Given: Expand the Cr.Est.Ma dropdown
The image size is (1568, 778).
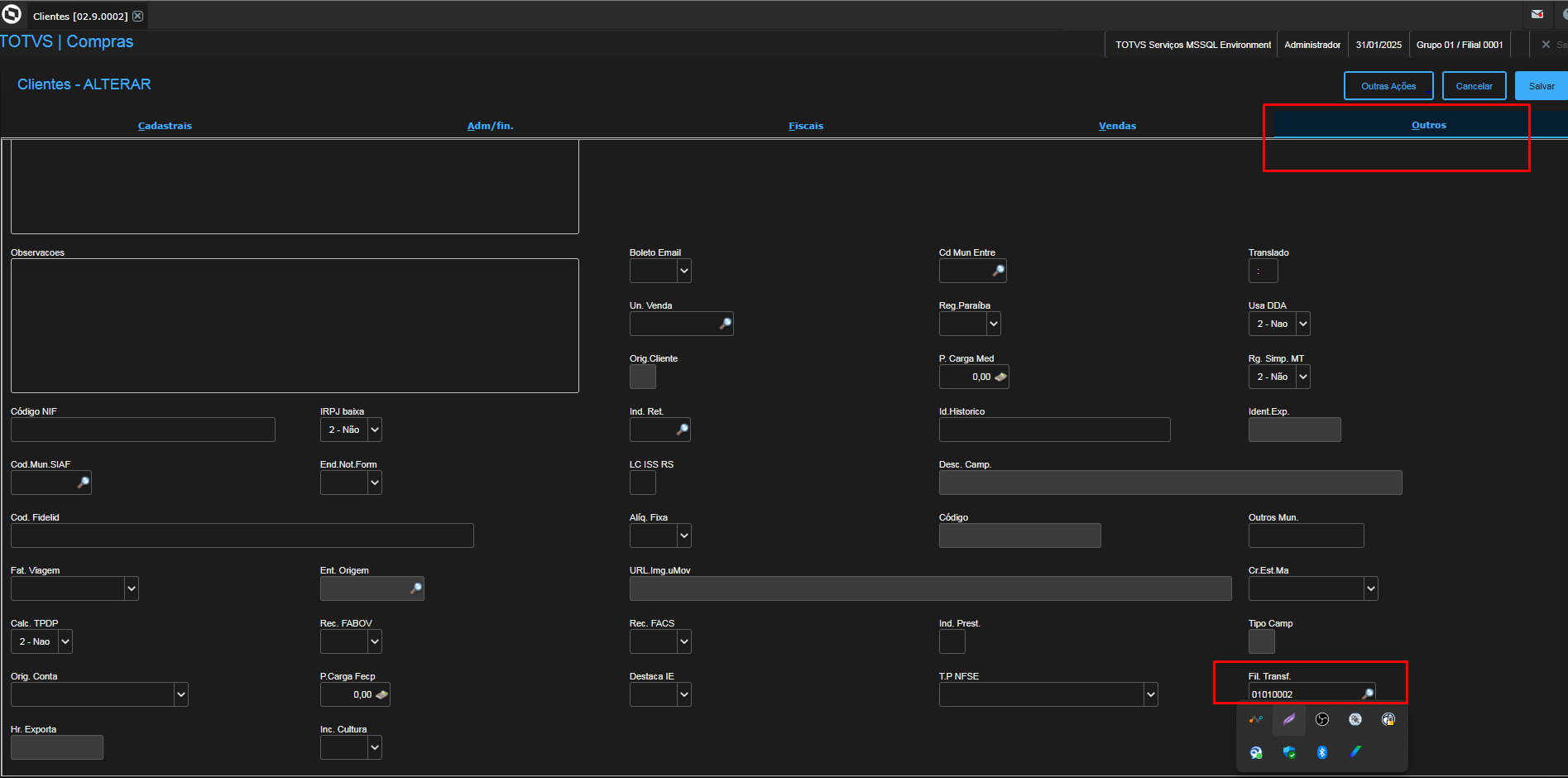Looking at the screenshot, I should (x=1371, y=588).
